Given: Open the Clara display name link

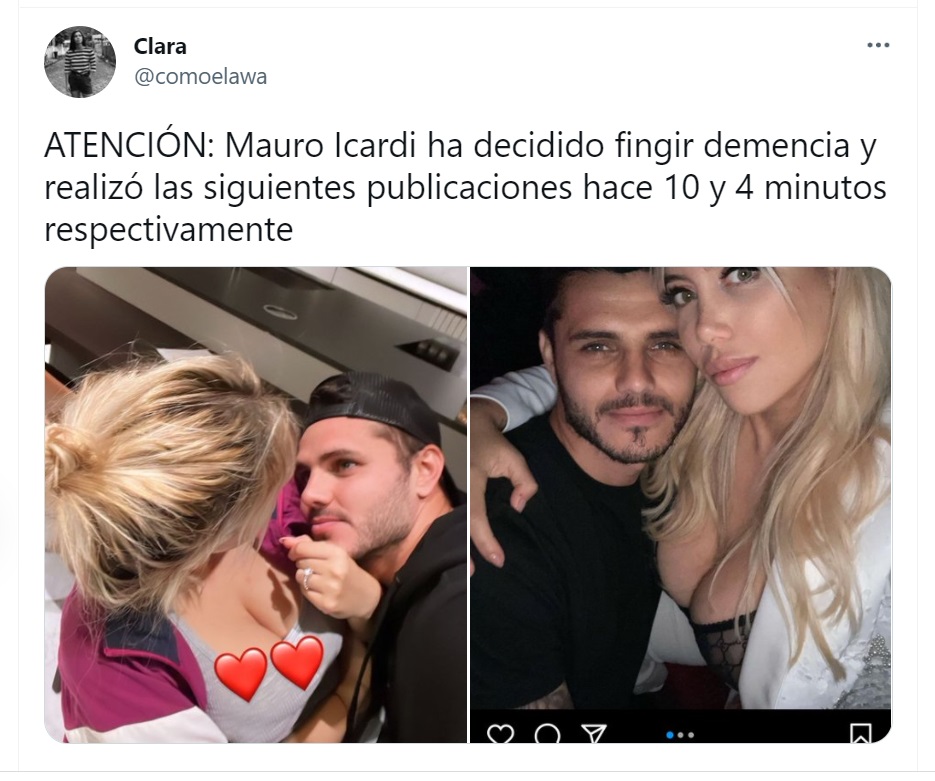Looking at the screenshot, I should (160, 46).
